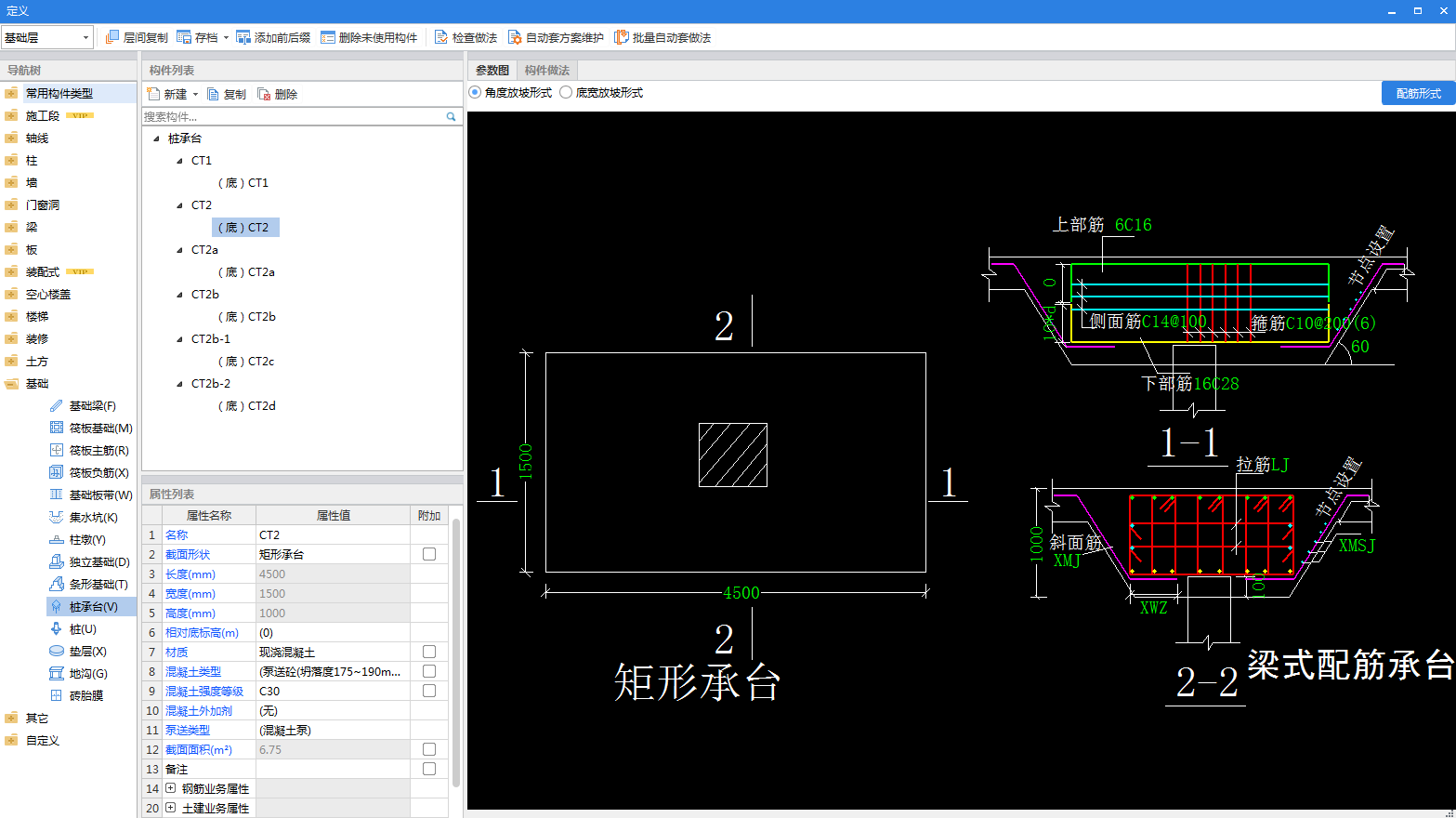
Task: Select (底) CT2d component
Action: pyautogui.click(x=246, y=406)
